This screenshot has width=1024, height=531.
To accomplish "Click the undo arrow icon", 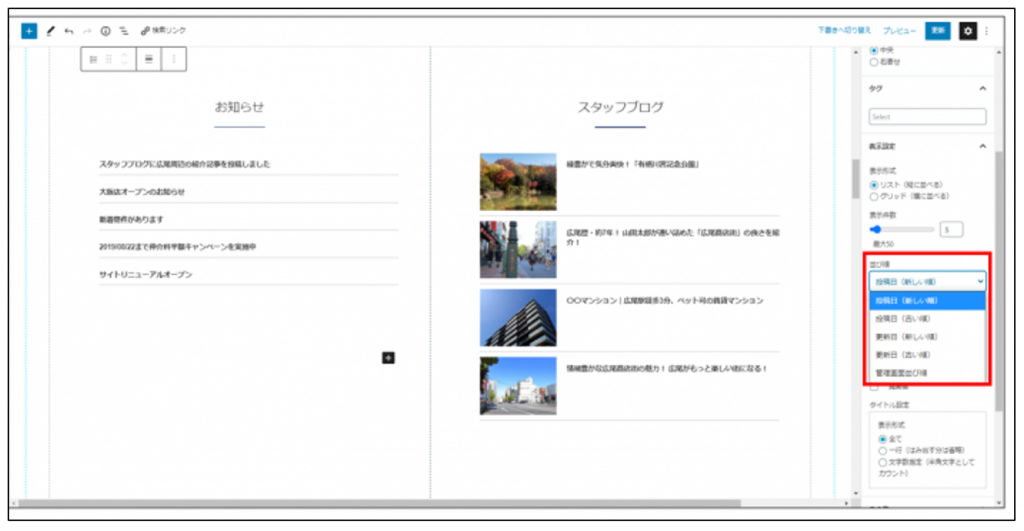I will (69, 31).
